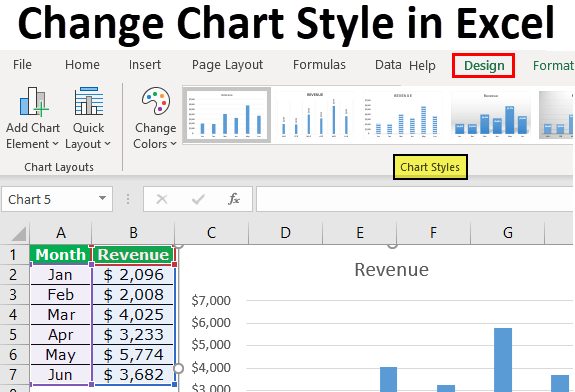Click the Name Box showing Chart 5
Image resolution: width=575 pixels, height=392 pixels.
pyautogui.click(x=56, y=199)
